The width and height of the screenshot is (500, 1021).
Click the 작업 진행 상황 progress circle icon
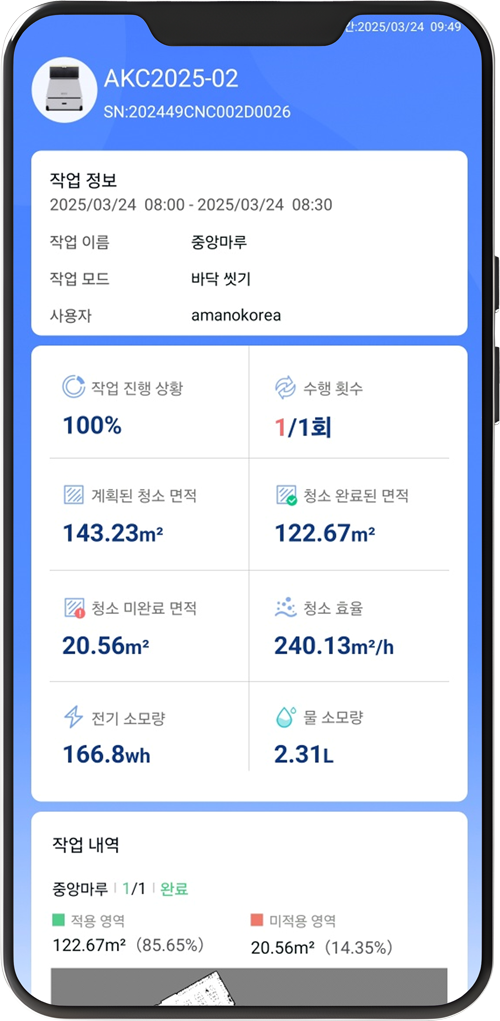[73, 387]
